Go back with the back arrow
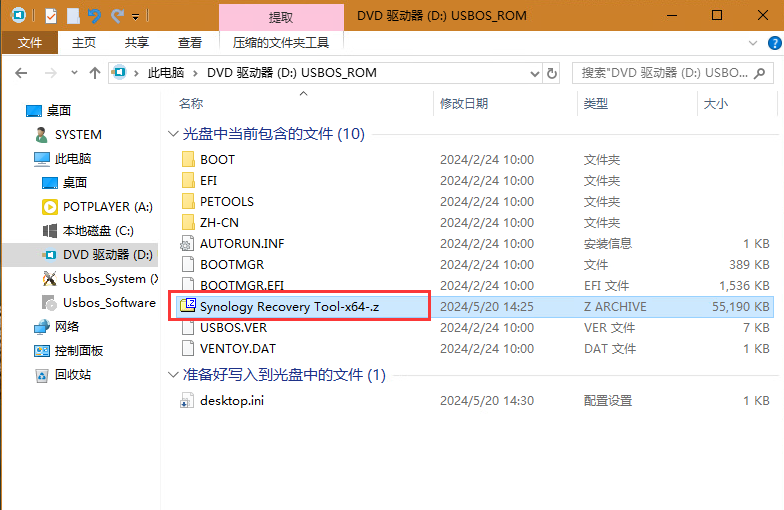784x510 pixels. pos(21,74)
